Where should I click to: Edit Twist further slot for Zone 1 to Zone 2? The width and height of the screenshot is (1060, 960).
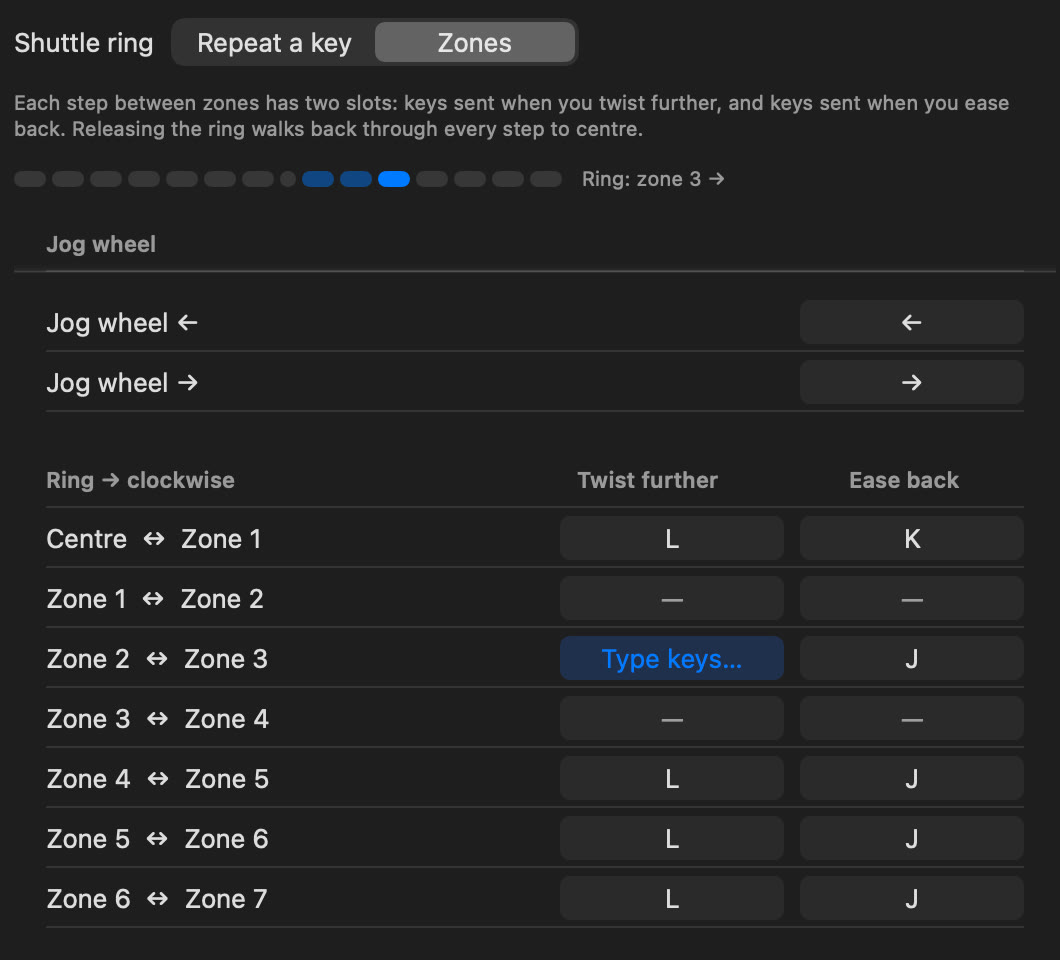click(x=672, y=599)
